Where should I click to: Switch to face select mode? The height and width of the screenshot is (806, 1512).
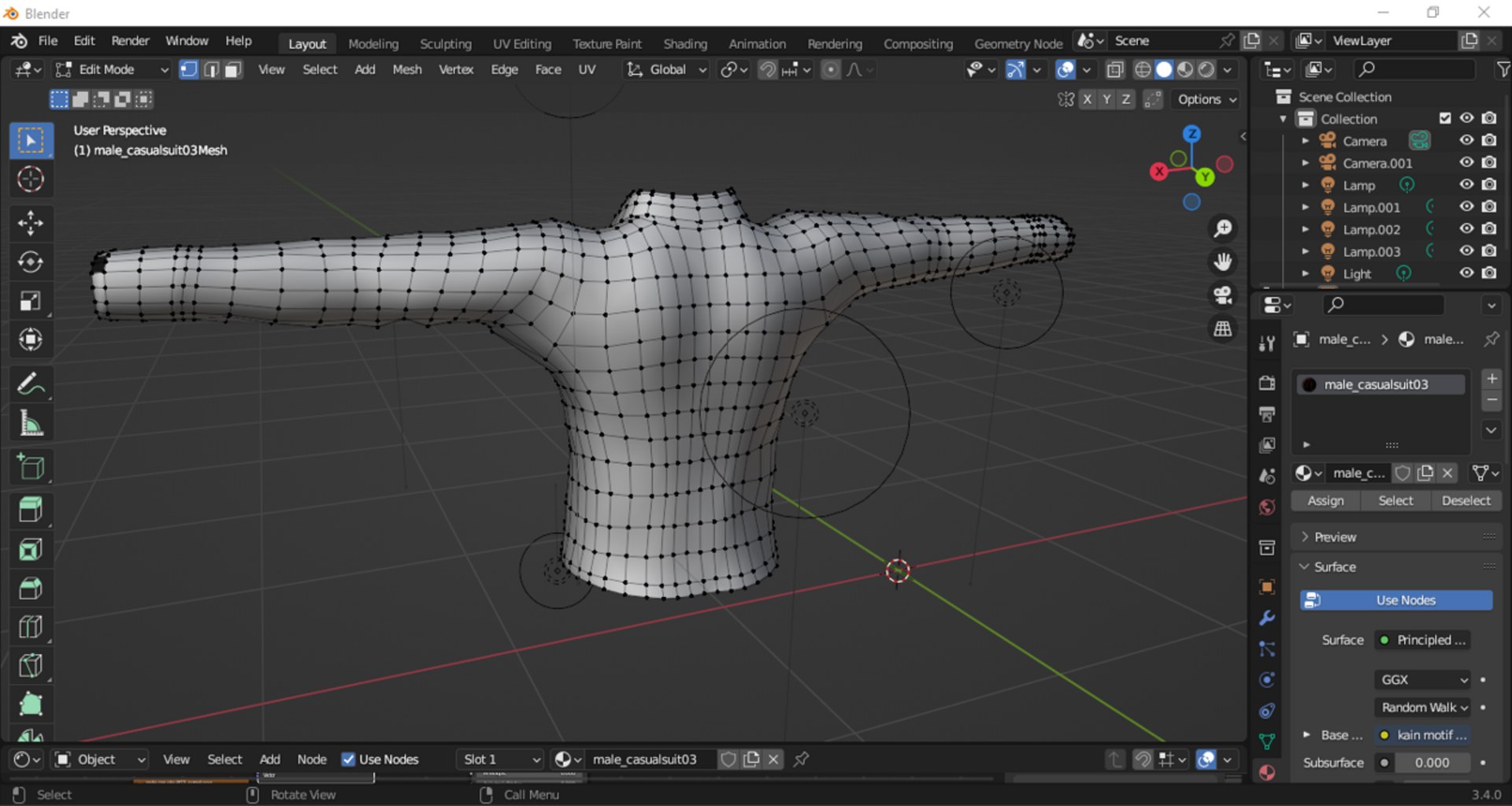point(232,70)
